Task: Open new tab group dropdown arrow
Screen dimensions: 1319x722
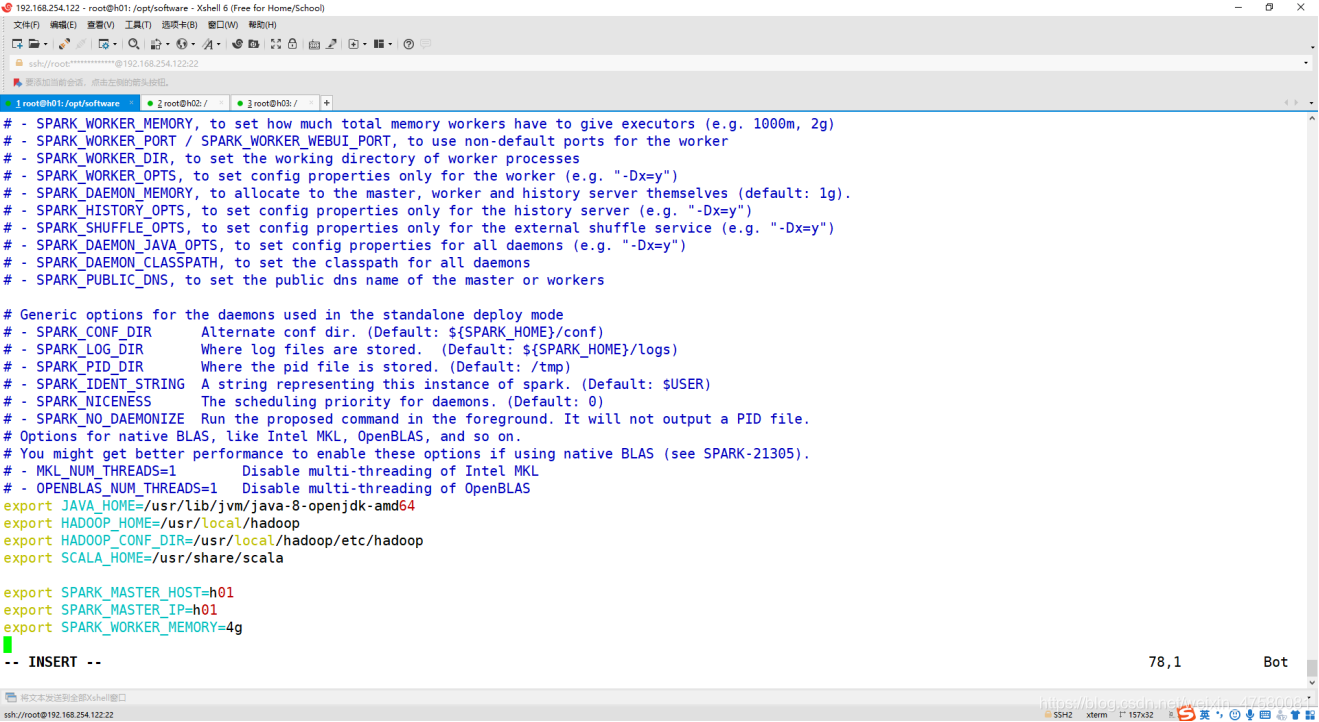Action: tap(364, 44)
